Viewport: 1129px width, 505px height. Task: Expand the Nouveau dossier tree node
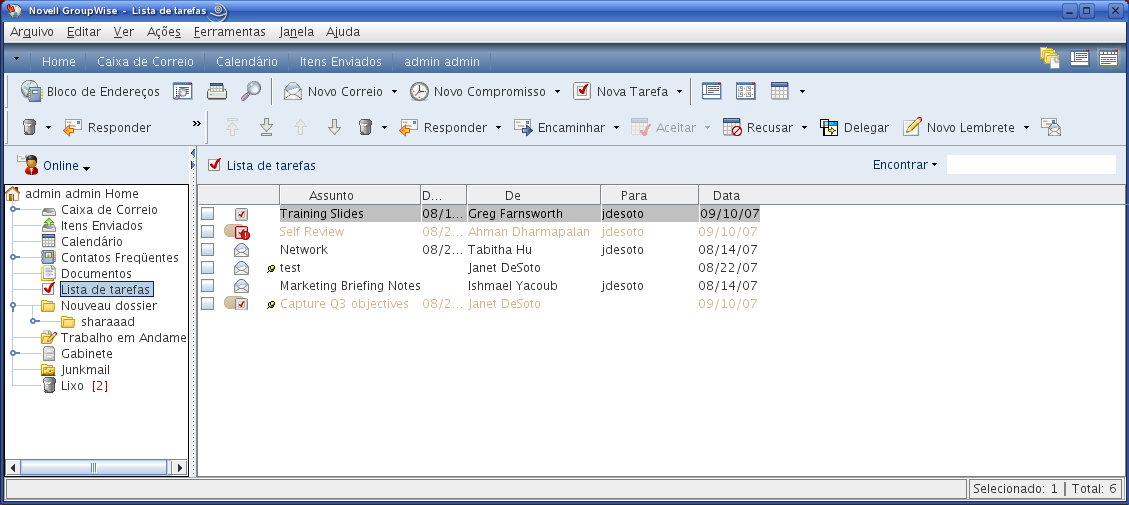(14, 305)
